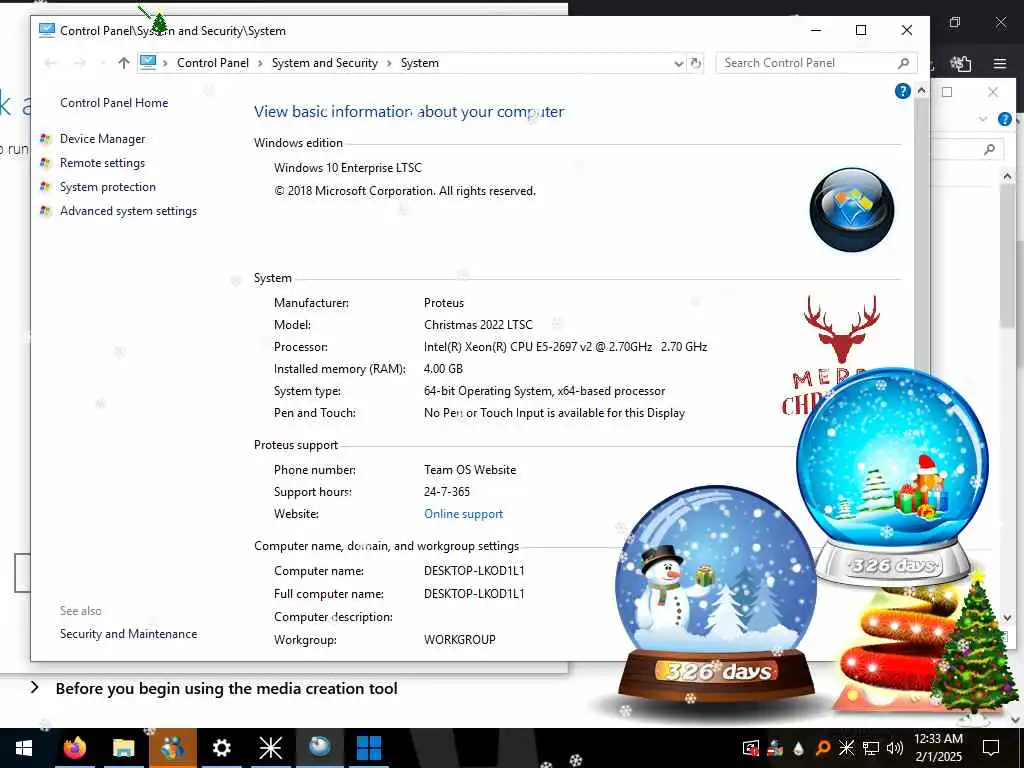1024x768 pixels.
Task: Expand the chevron before Control Panel breadcrumb
Action: 165,63
